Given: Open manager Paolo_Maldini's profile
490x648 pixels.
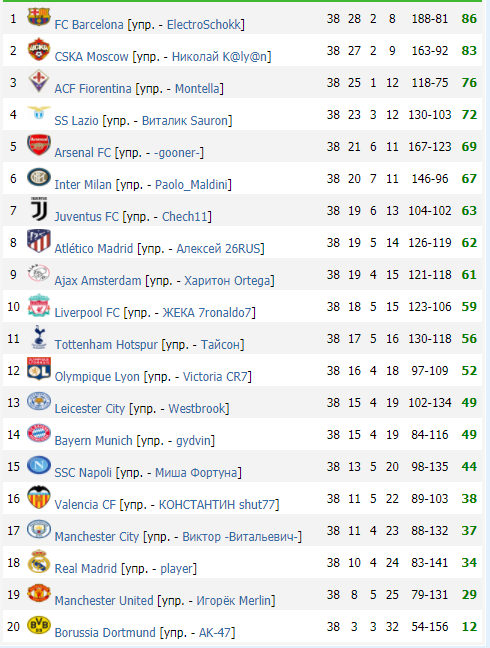Looking at the screenshot, I should pyautogui.click(x=191, y=184).
